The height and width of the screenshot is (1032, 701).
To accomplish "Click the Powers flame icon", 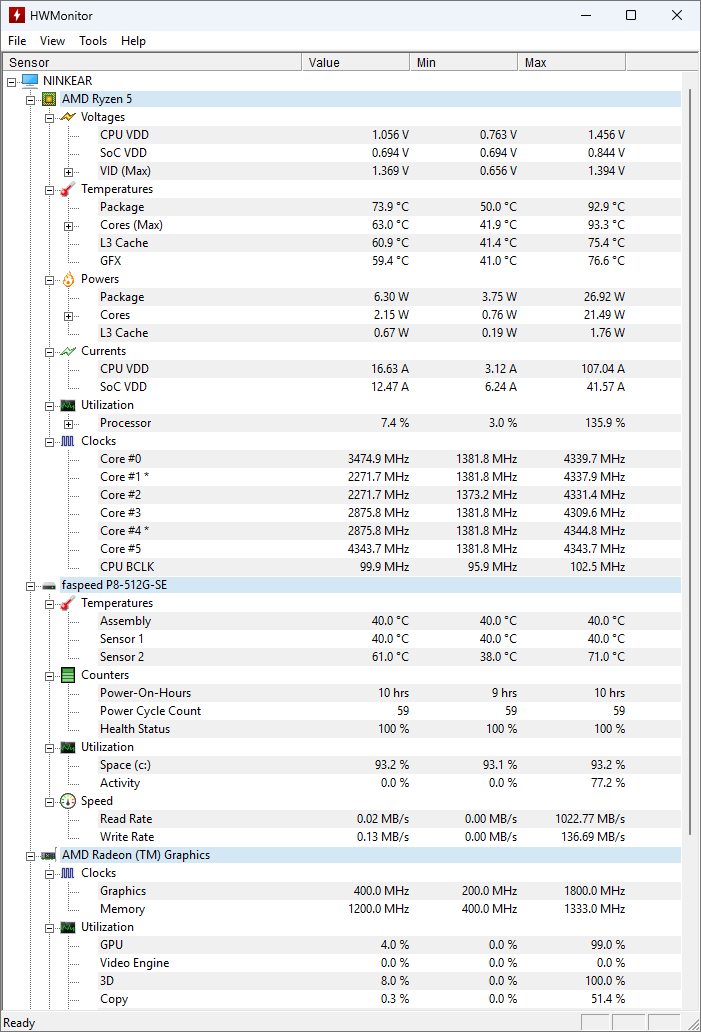I will coord(68,279).
